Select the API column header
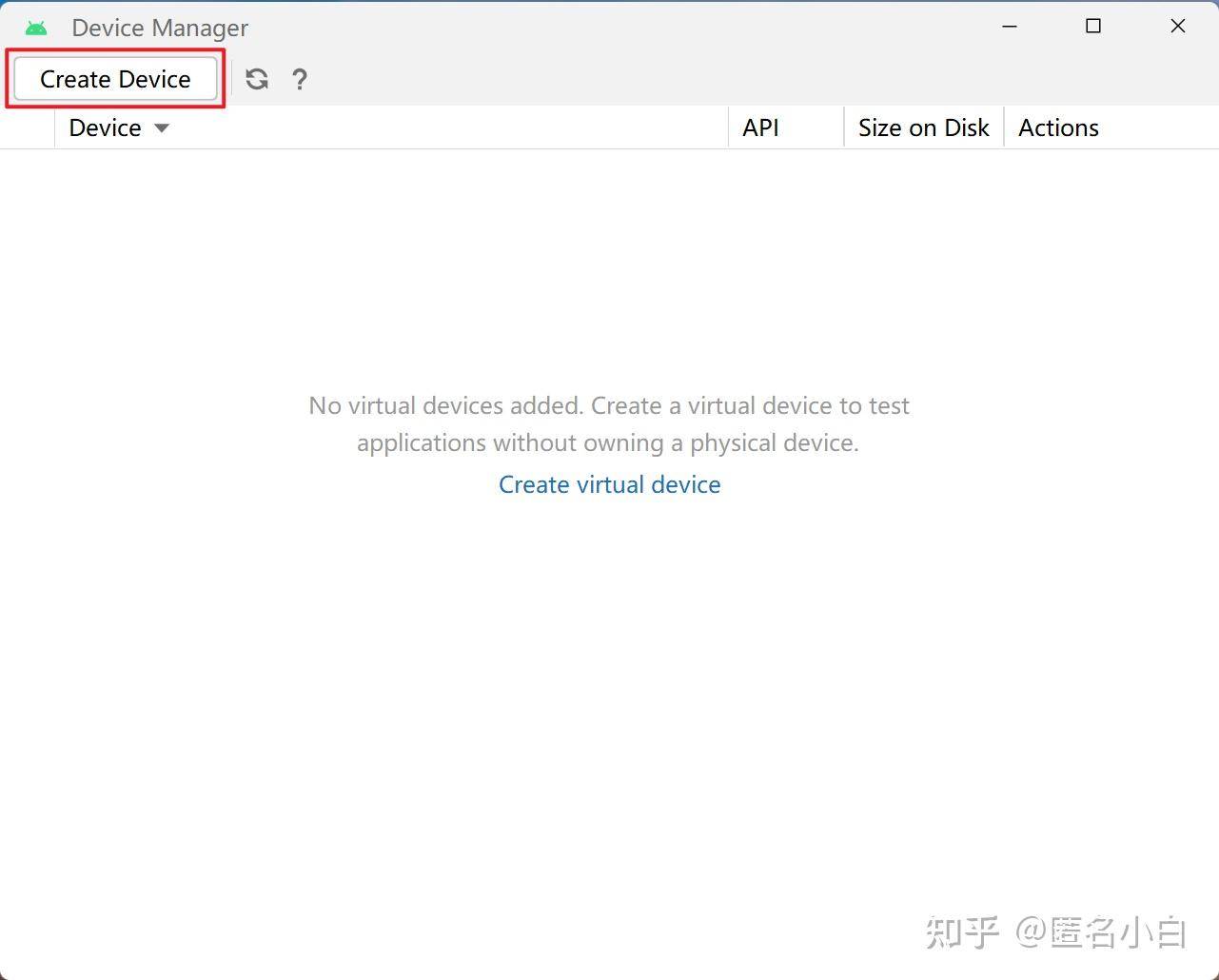This screenshot has width=1219, height=980. (x=786, y=127)
